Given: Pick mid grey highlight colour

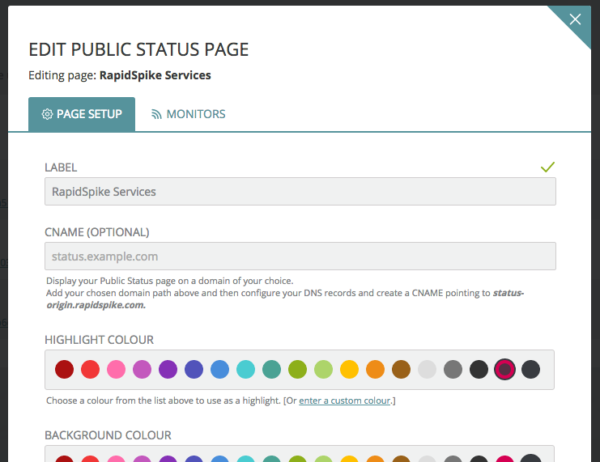Looking at the screenshot, I should coord(453,369).
